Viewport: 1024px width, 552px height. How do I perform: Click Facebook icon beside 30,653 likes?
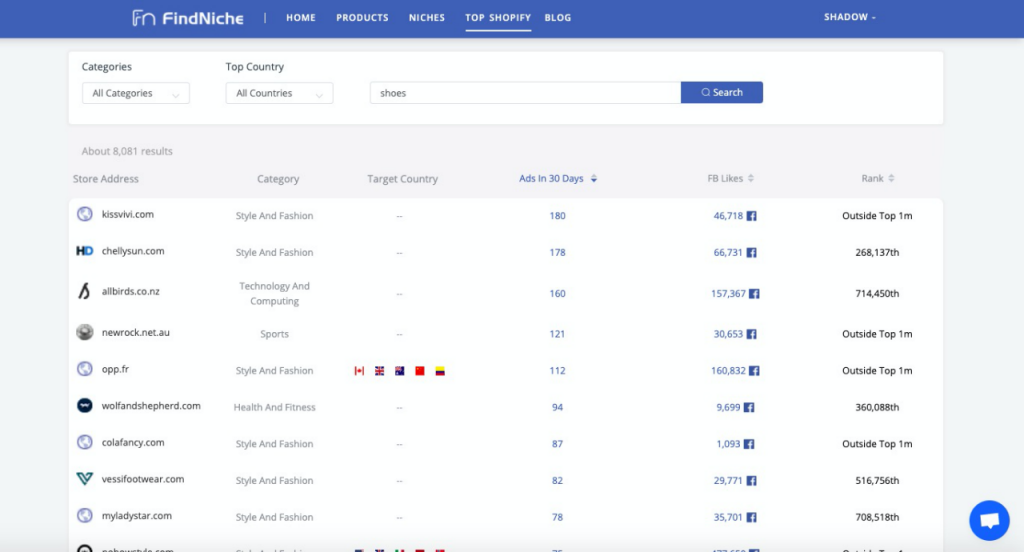pyautogui.click(x=752, y=334)
